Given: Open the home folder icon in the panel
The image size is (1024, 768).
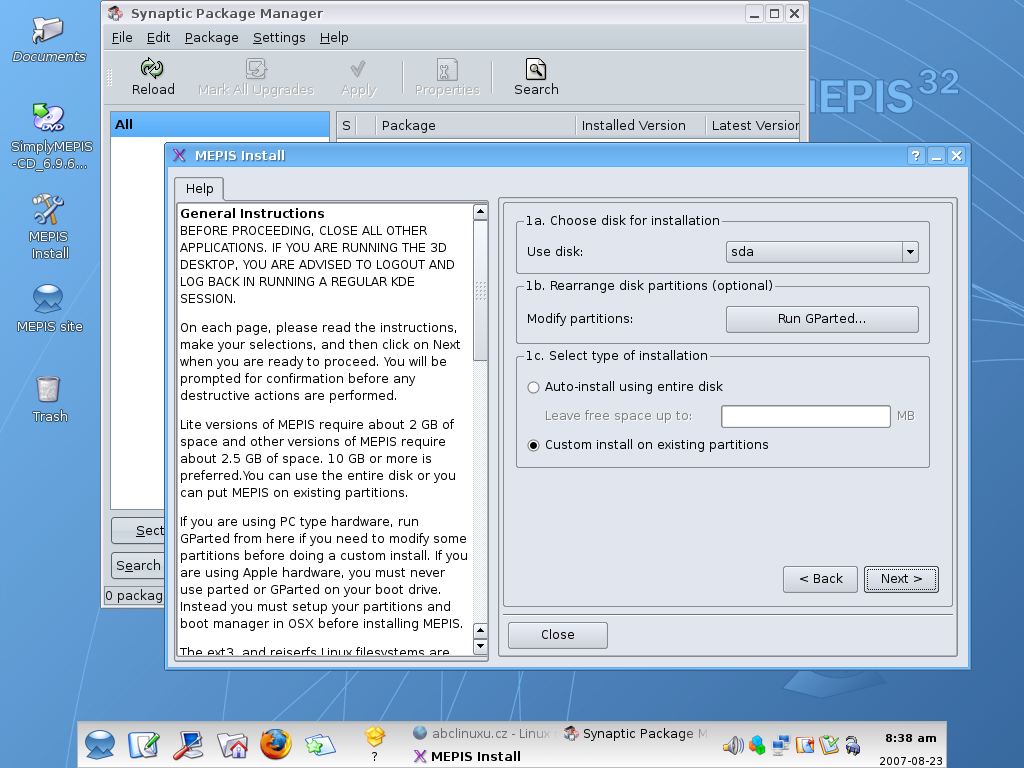Looking at the screenshot, I should point(232,744).
